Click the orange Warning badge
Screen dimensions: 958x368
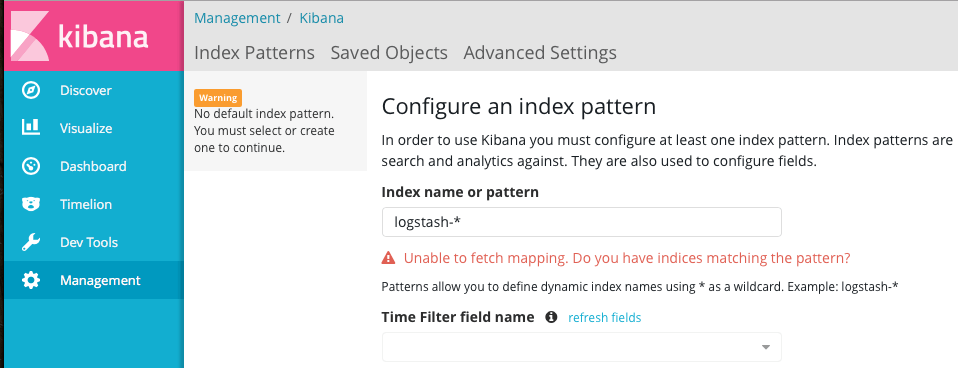click(x=218, y=98)
